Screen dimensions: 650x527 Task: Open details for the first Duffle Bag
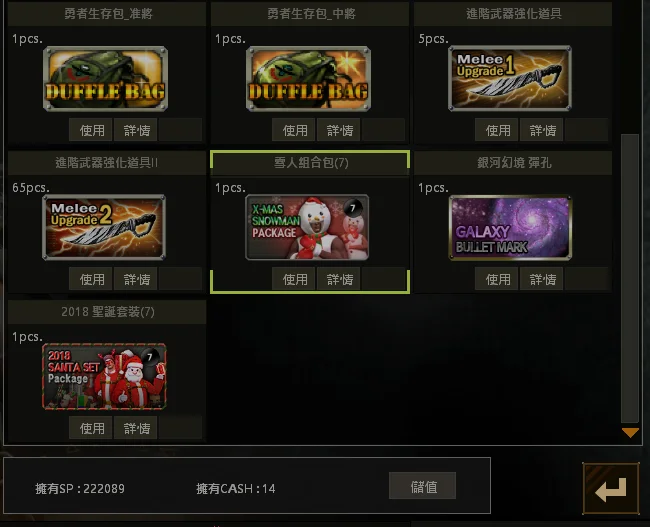coord(136,130)
